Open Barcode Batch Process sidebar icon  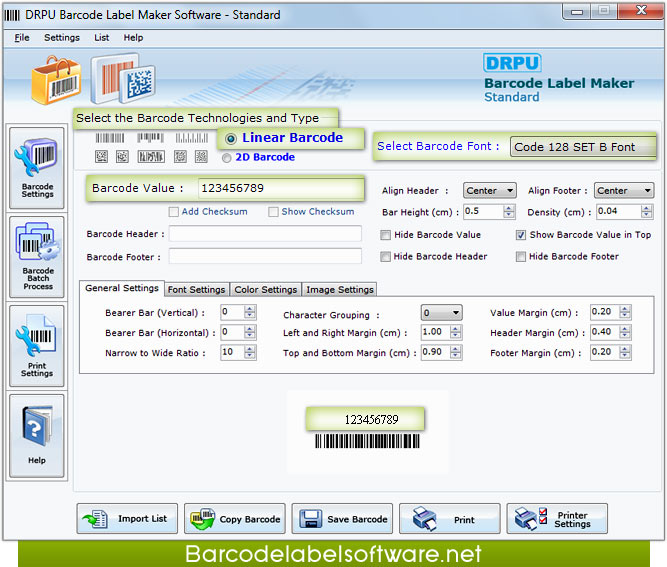point(37,257)
